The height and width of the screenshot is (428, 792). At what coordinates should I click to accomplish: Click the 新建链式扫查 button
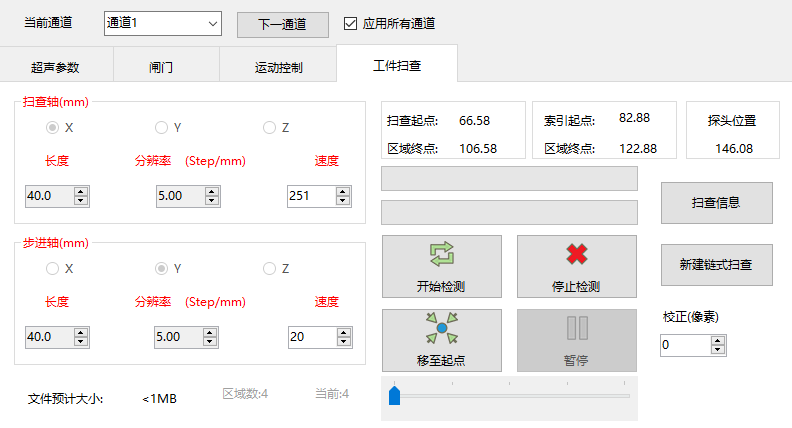tap(716, 265)
